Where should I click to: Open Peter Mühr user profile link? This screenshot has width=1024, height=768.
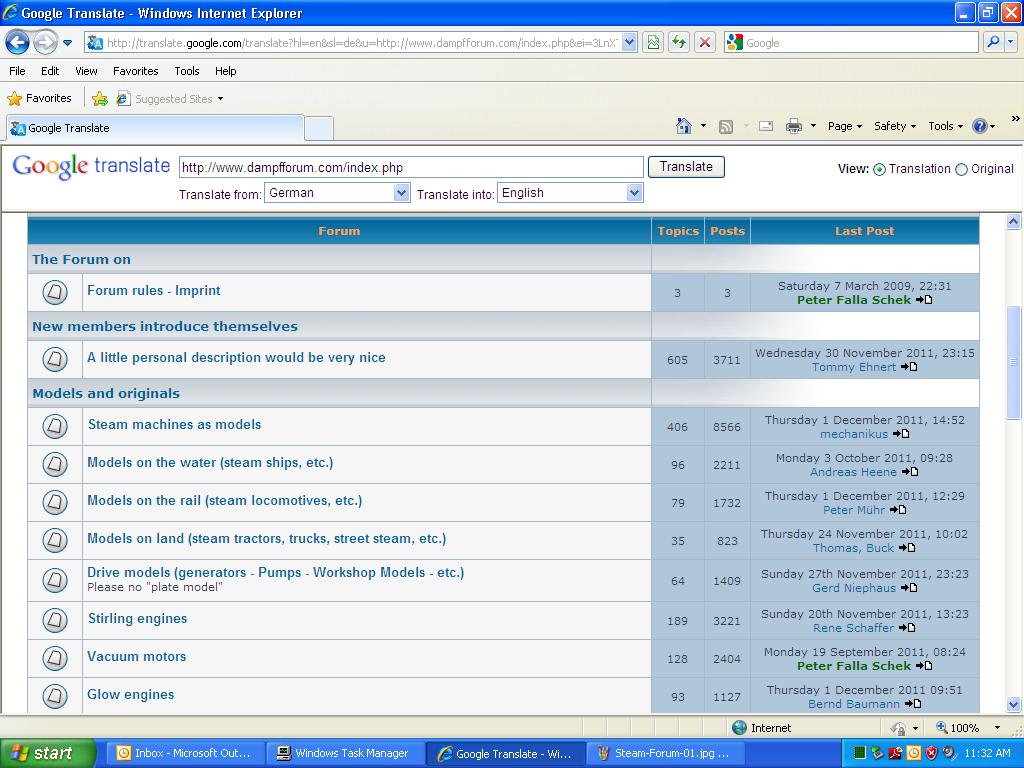point(854,510)
